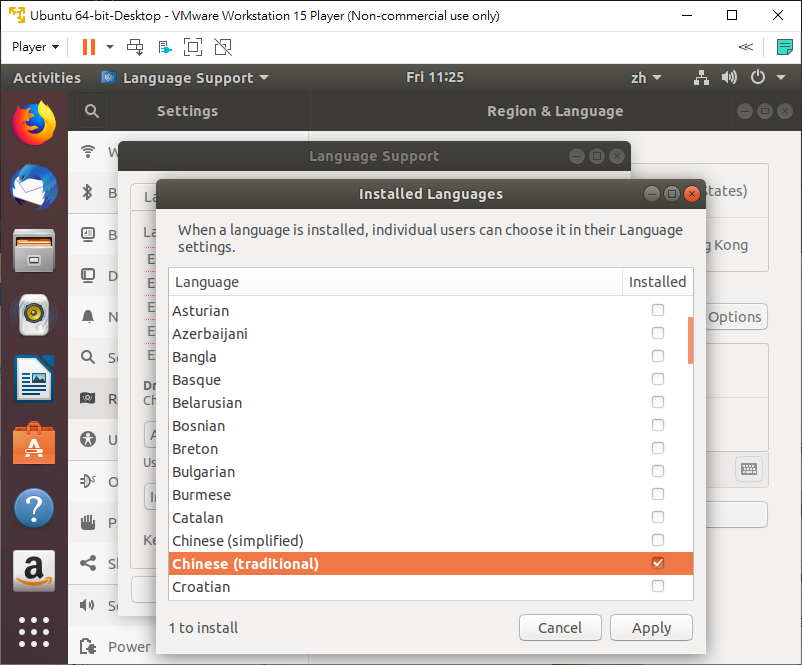Screen dimensions: 802x665
Task: Select the Catalan language row
Action: [x=431, y=518]
